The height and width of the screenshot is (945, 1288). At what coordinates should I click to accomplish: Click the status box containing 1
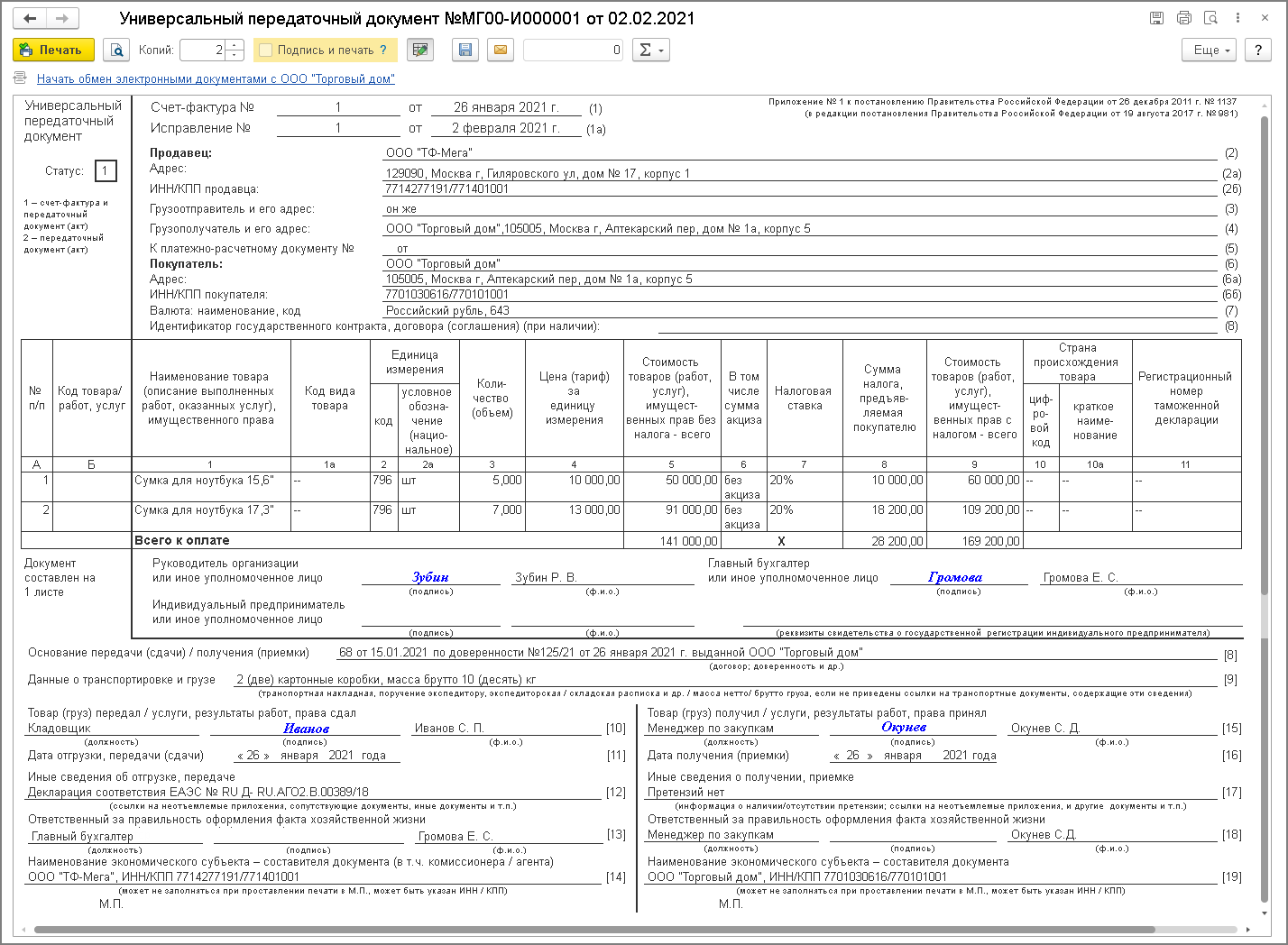(x=105, y=170)
